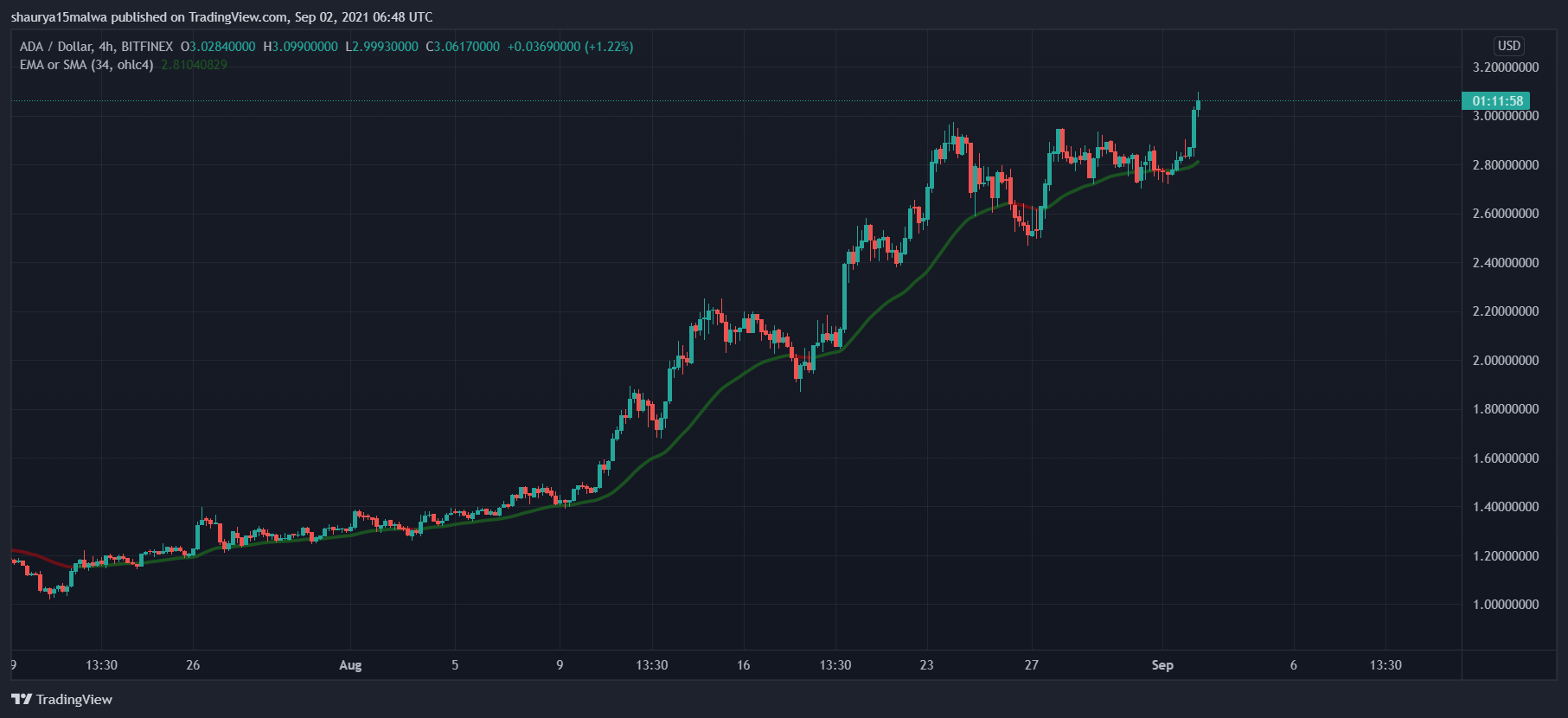Click the 1.60000000 price axis label
Image resolution: width=1568 pixels, height=718 pixels.
[x=1506, y=458]
